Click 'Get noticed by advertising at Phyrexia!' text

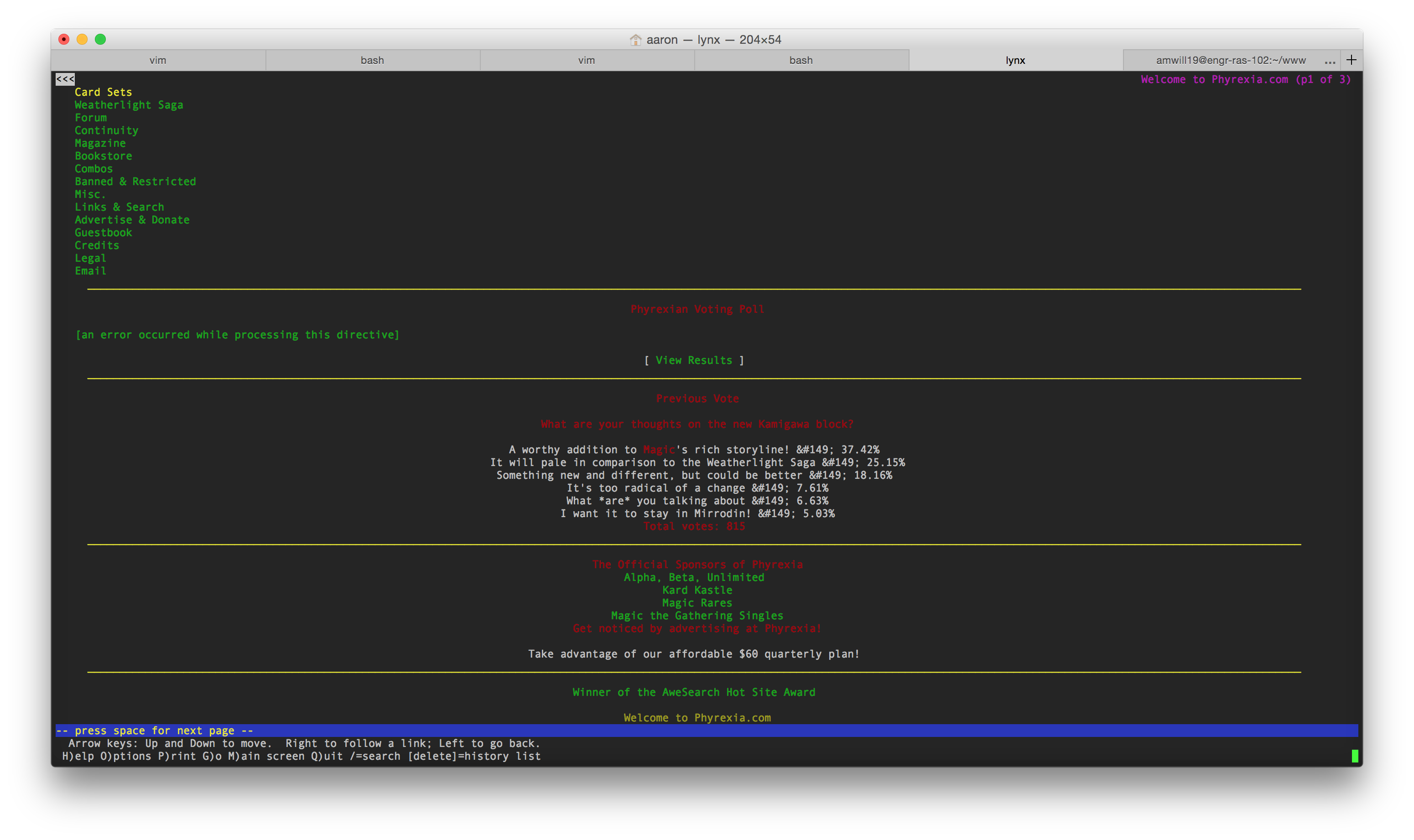click(x=697, y=628)
